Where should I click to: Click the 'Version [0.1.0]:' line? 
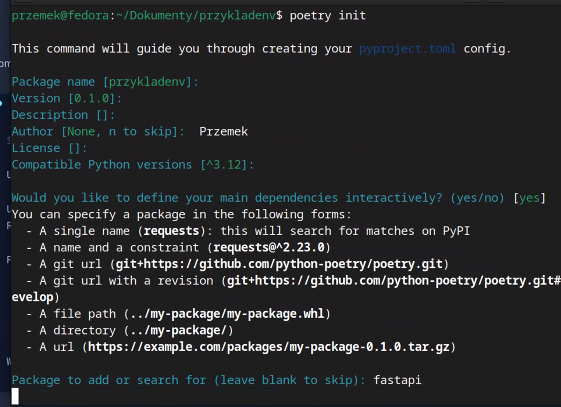(67, 98)
